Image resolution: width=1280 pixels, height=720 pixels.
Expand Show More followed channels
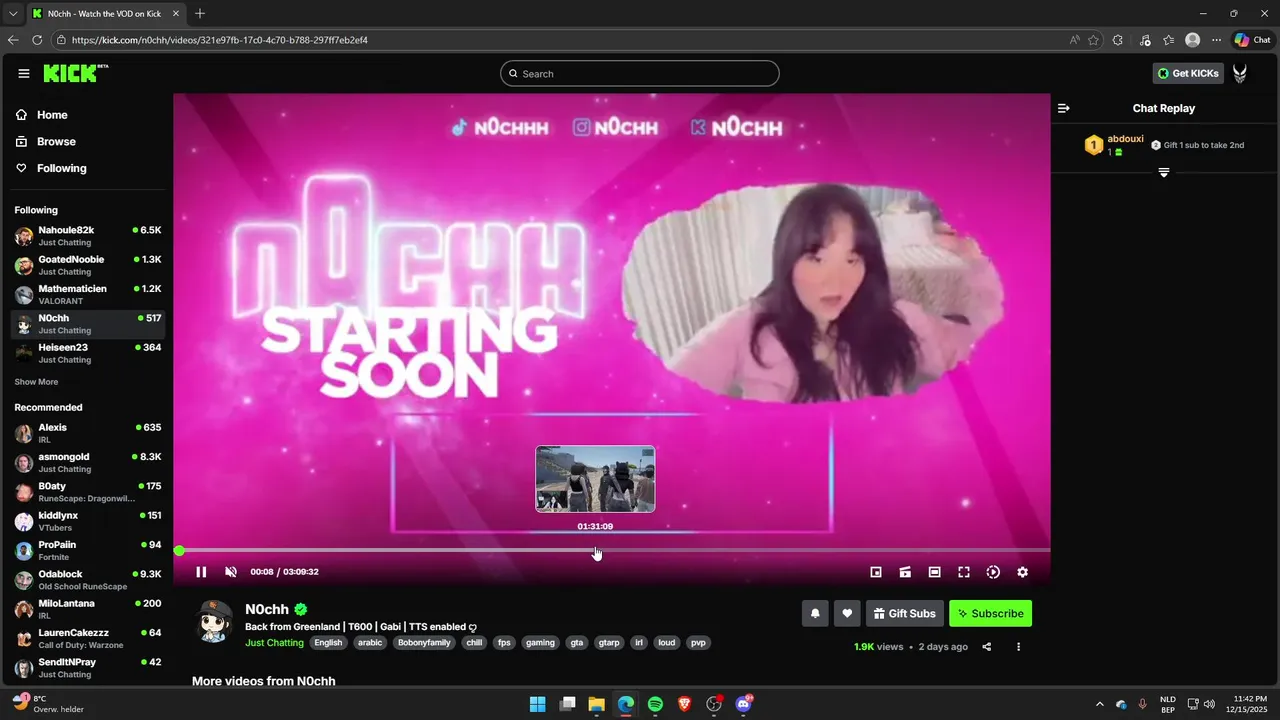(x=36, y=382)
